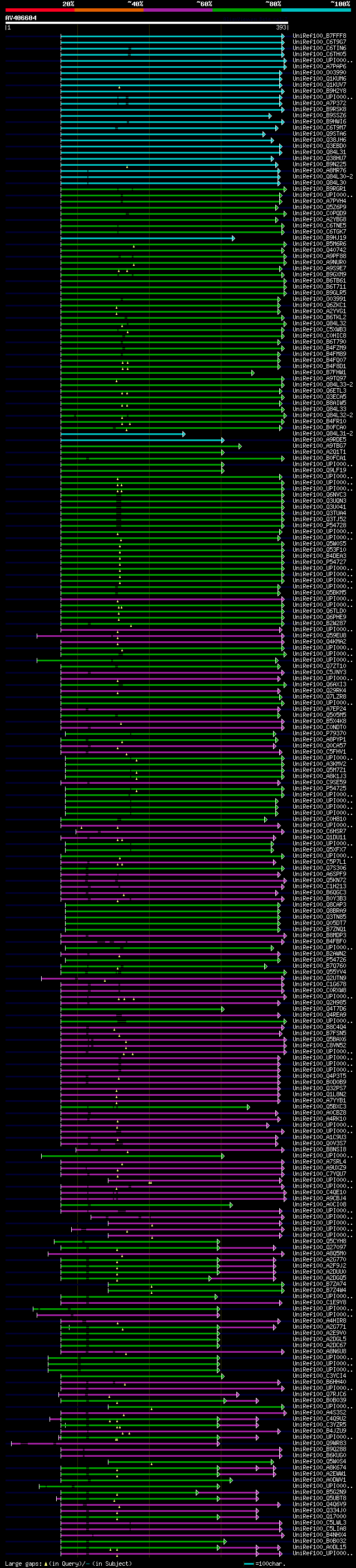Select hit label UniRef100_B9H2Y8
Image resolution: width=356 pixels, height=1568 pixels.
(319, 91)
